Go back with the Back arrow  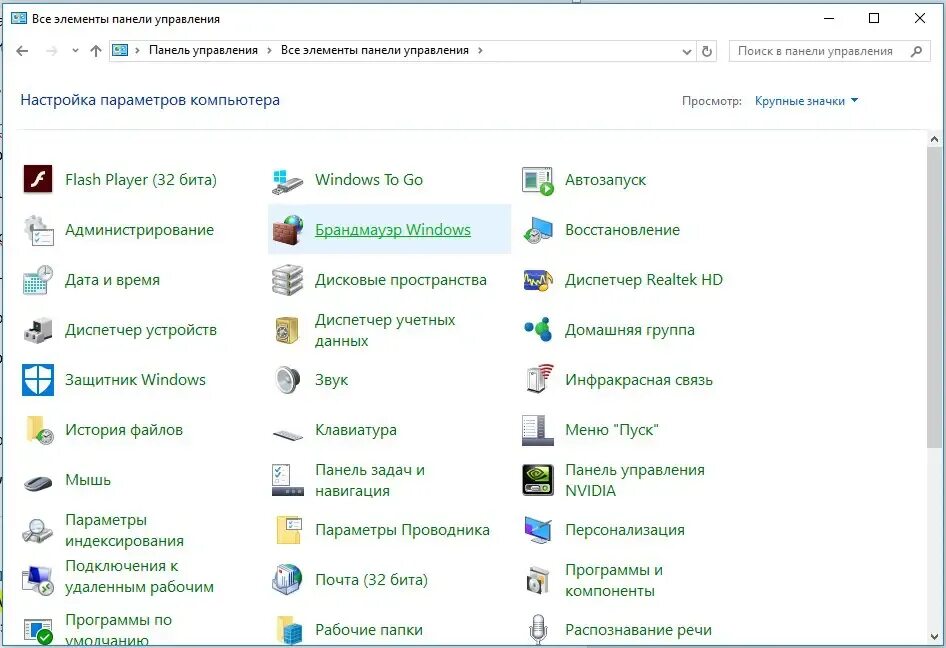(22, 51)
